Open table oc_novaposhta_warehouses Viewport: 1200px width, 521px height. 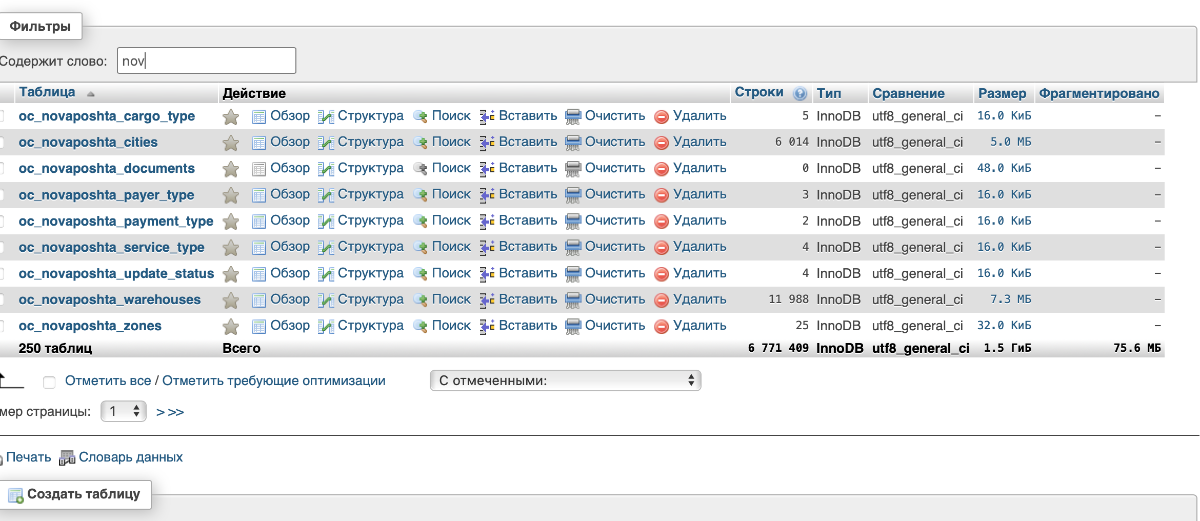coord(110,299)
